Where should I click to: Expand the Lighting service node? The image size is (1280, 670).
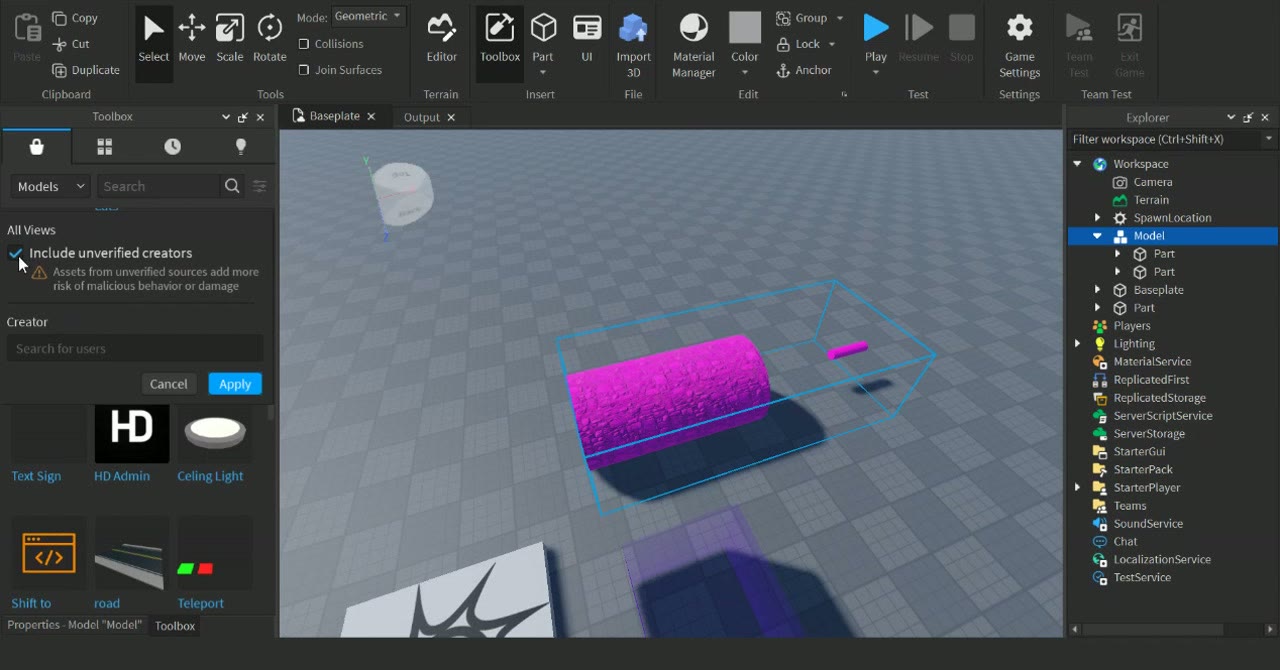(1078, 344)
